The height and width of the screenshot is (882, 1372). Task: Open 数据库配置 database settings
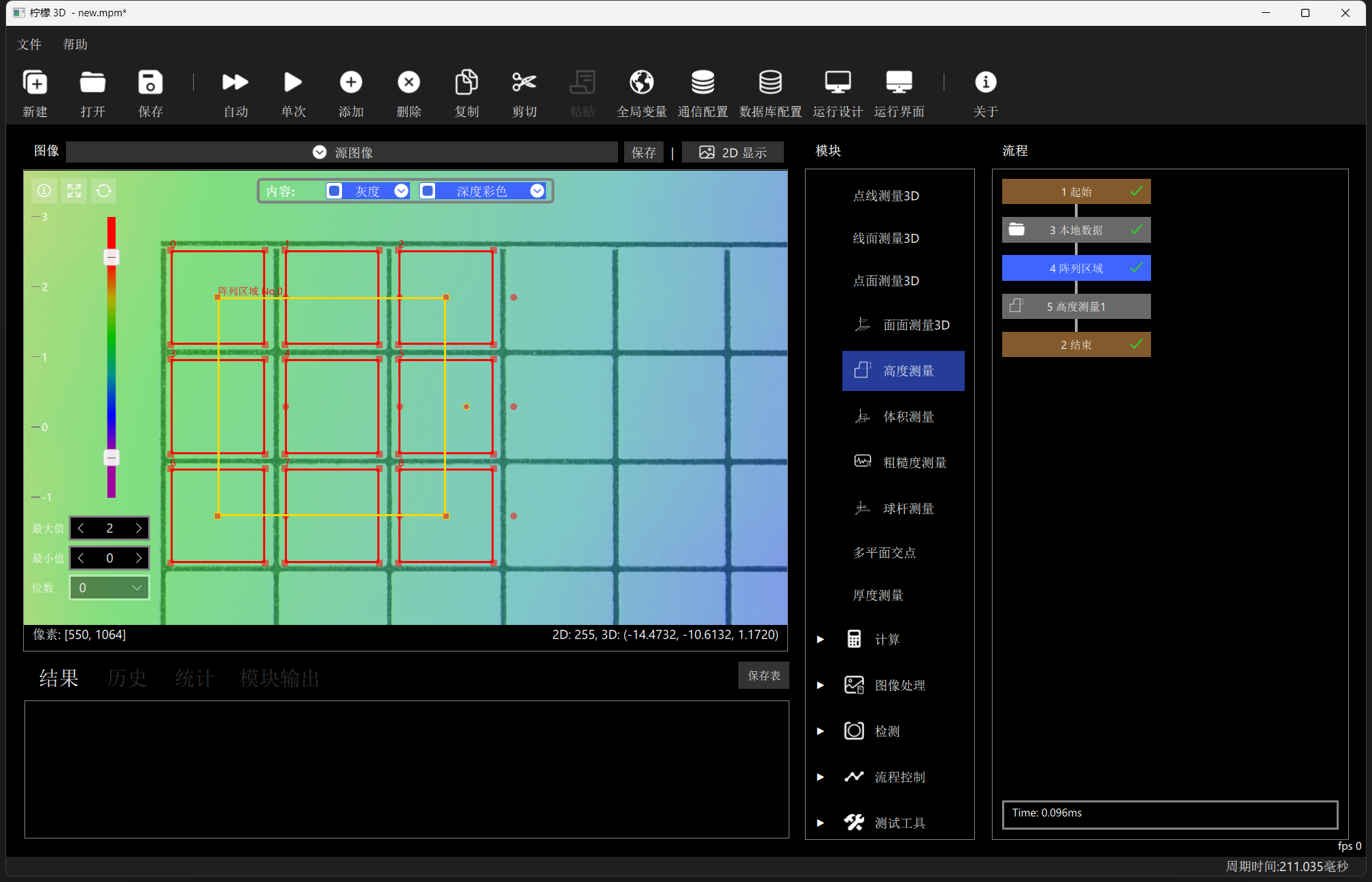pos(770,82)
